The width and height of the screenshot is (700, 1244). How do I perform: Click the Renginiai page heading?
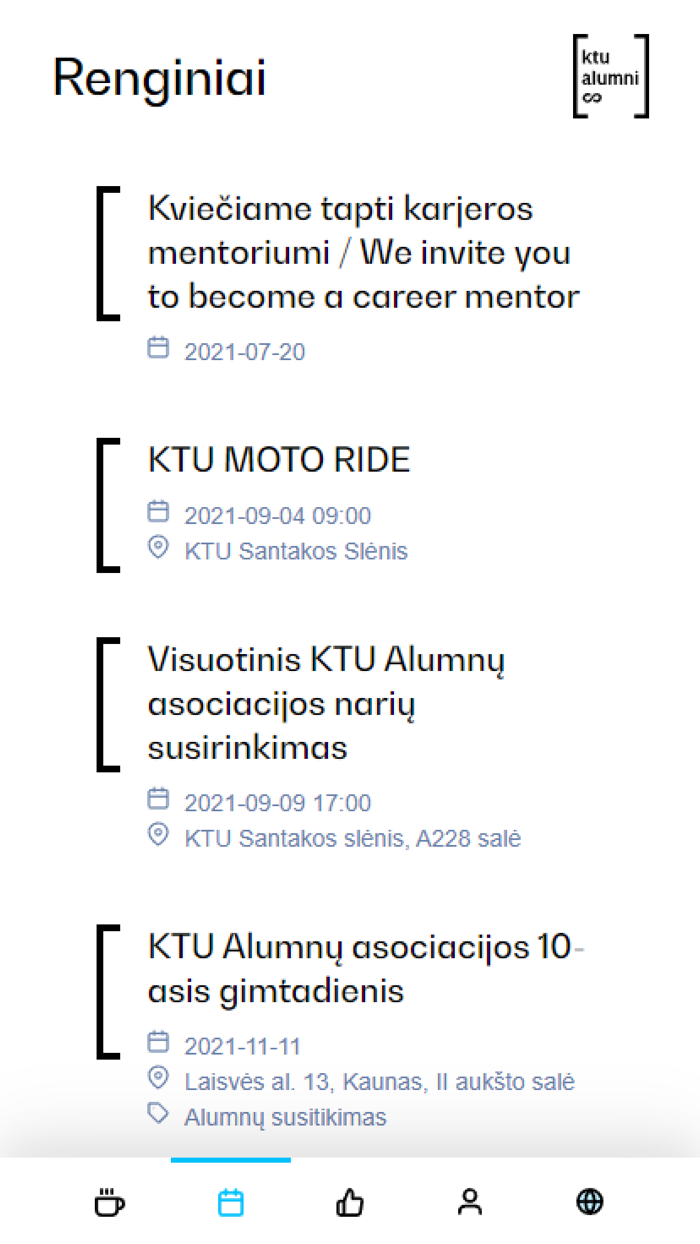point(159,79)
